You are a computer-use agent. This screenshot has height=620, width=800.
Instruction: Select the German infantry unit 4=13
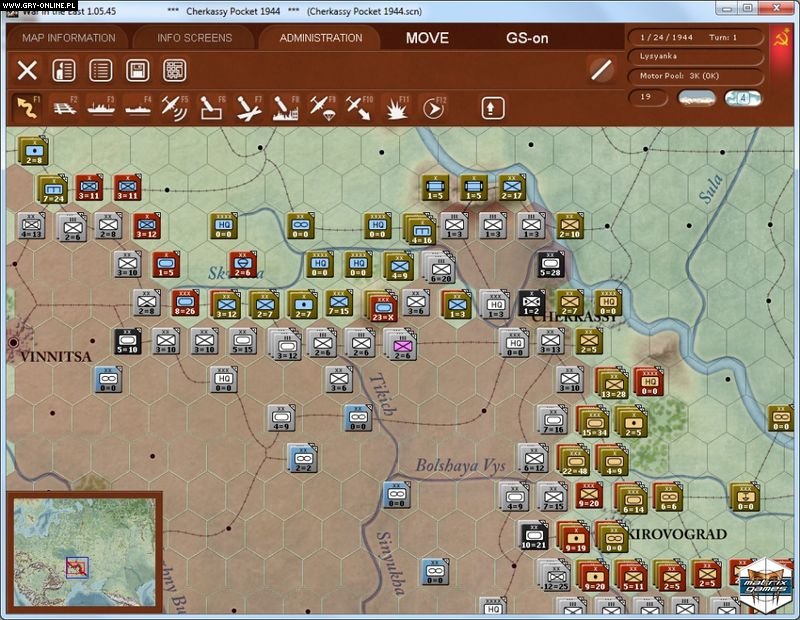tap(31, 226)
